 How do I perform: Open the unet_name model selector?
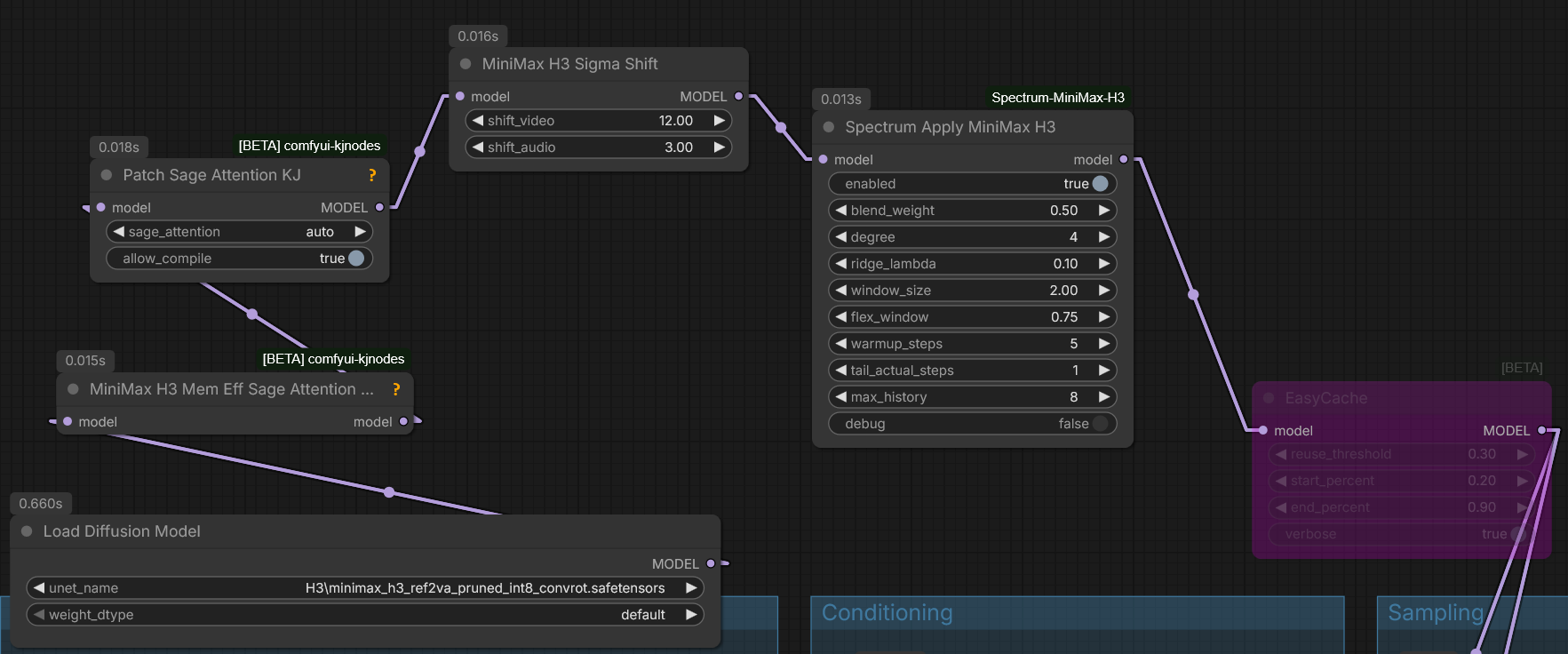tap(365, 587)
